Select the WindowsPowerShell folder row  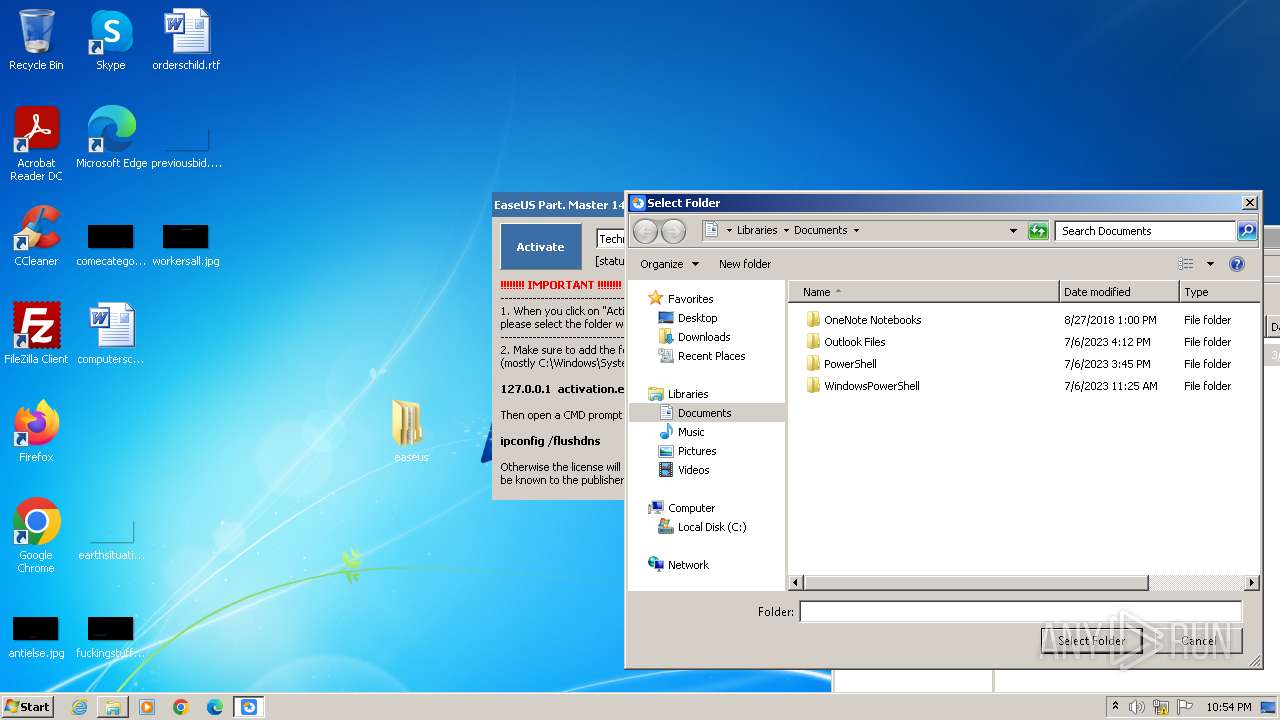coord(871,386)
